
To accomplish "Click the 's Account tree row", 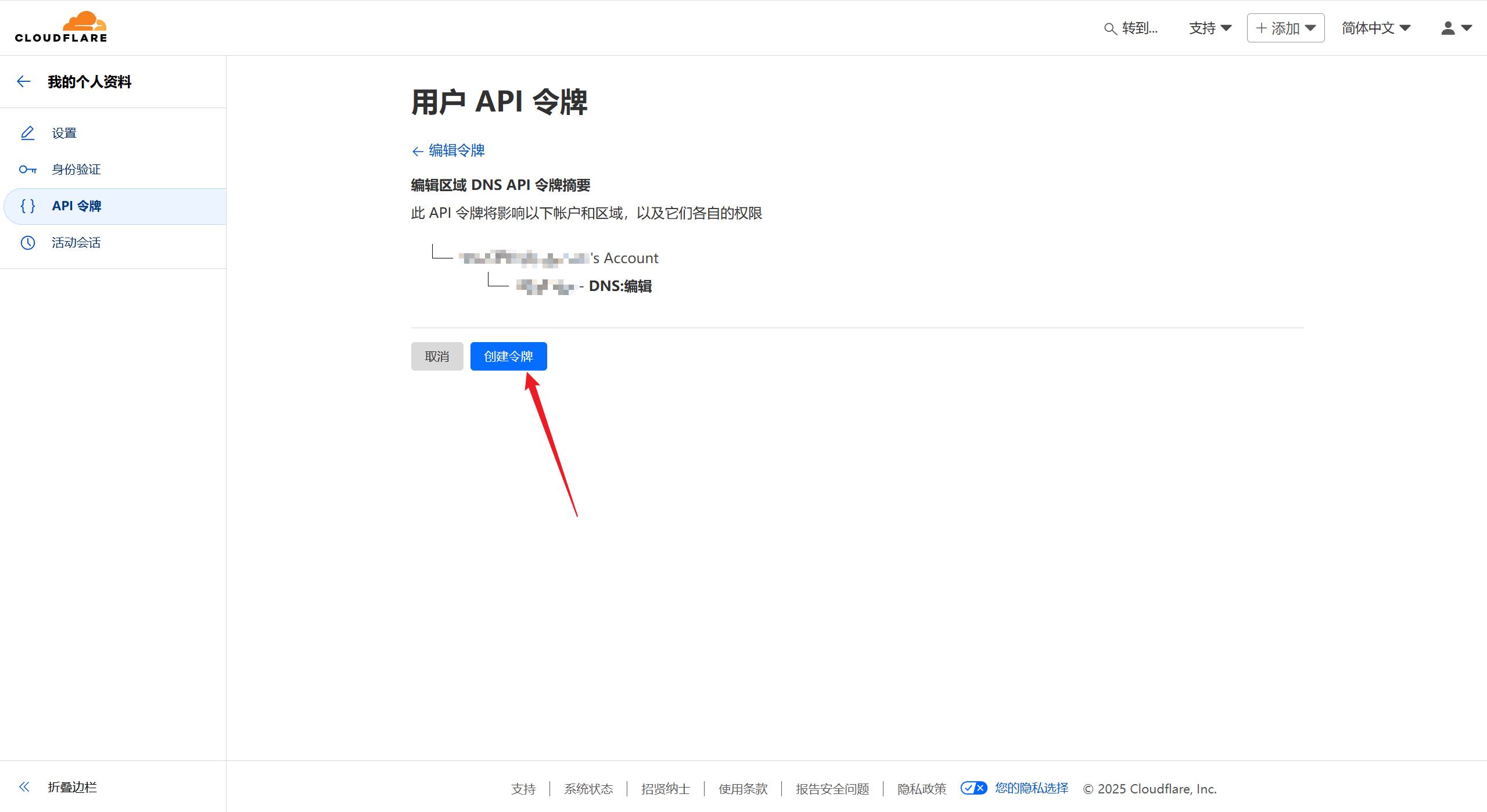I will [x=558, y=258].
